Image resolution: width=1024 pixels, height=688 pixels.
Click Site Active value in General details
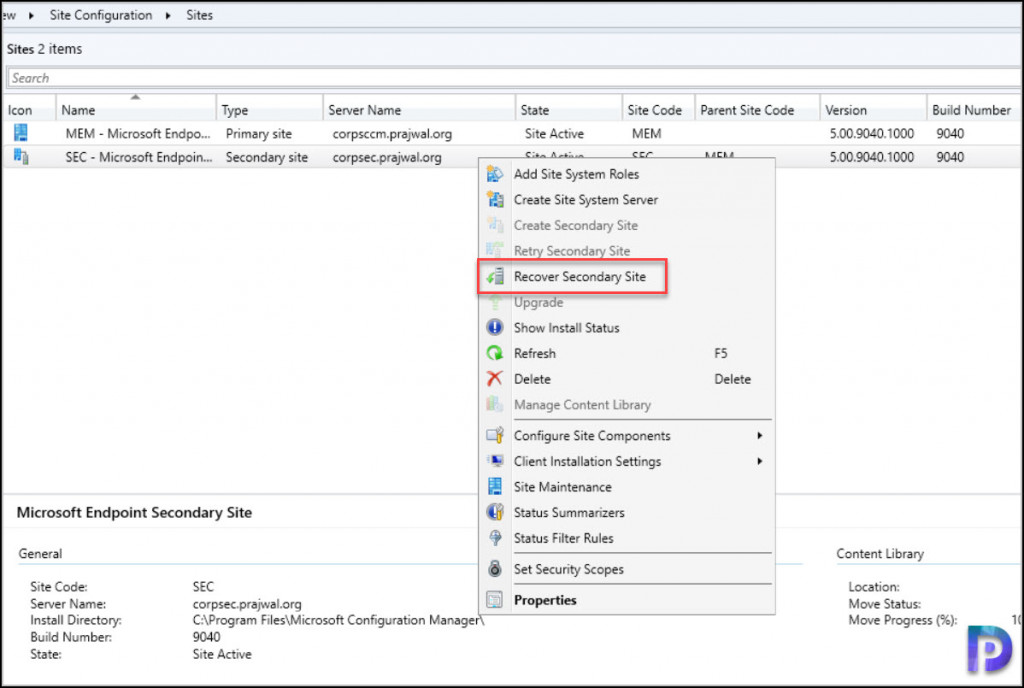222,654
